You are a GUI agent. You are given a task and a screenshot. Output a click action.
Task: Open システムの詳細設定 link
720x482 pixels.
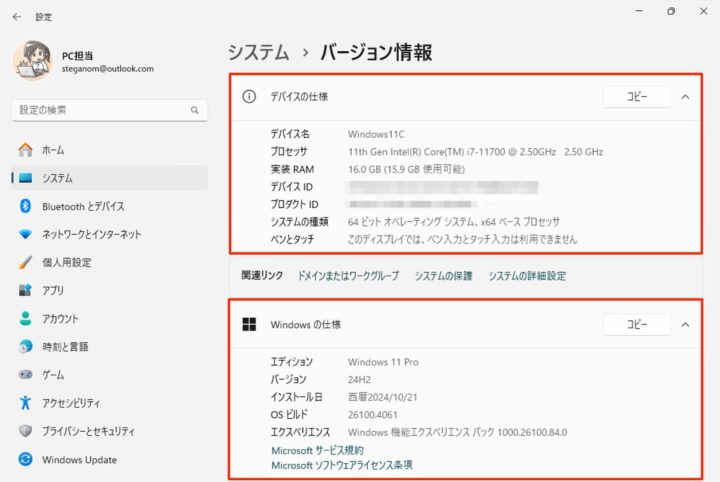pyautogui.click(x=527, y=275)
